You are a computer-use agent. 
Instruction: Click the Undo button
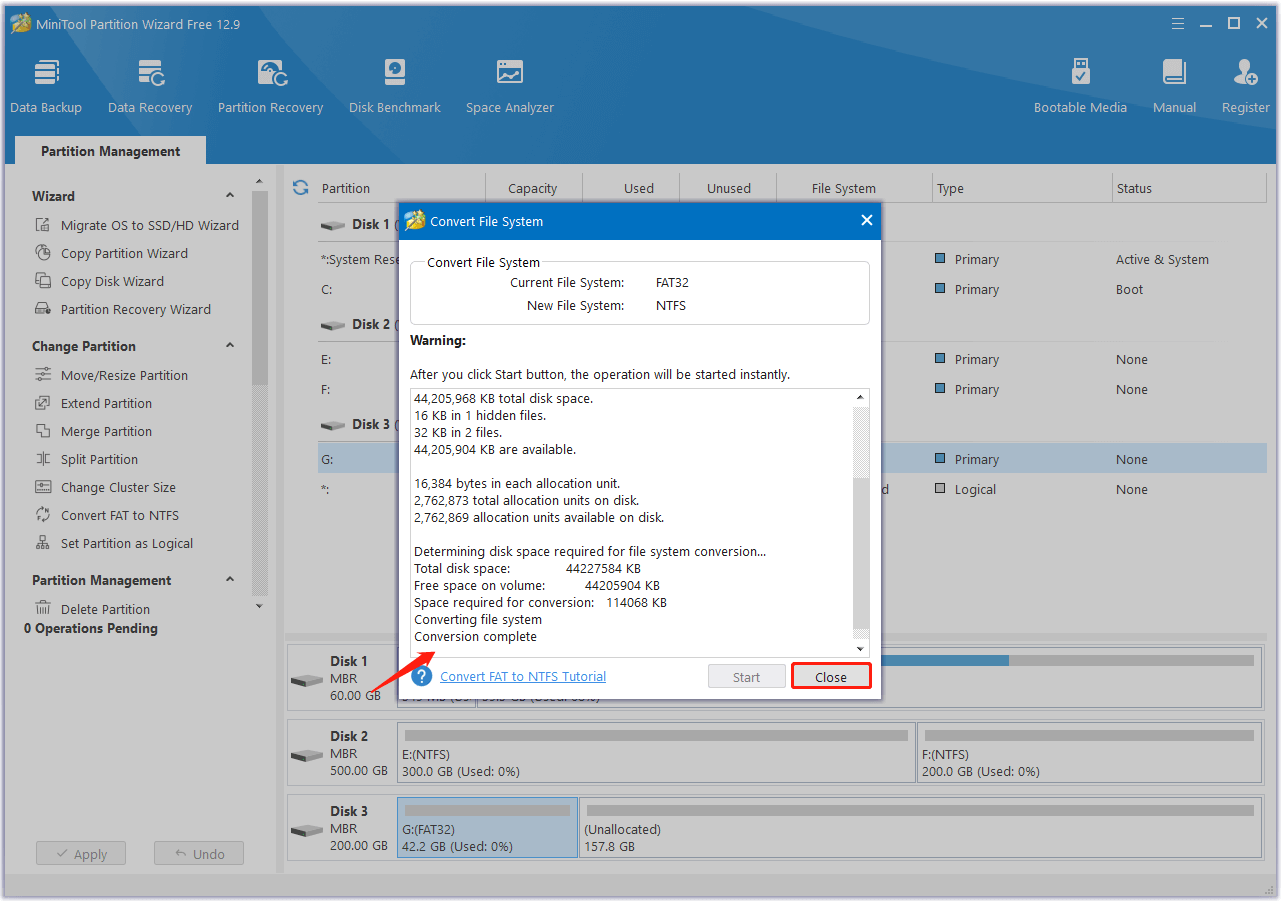pyautogui.click(x=199, y=854)
